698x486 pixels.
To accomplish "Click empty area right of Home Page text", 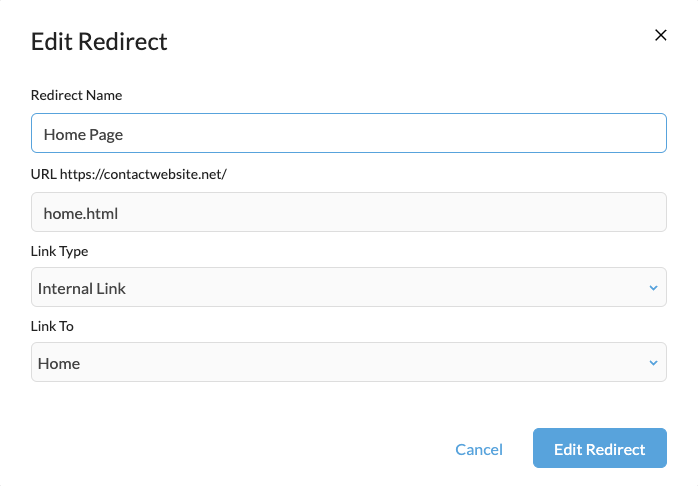I will [x=400, y=133].
